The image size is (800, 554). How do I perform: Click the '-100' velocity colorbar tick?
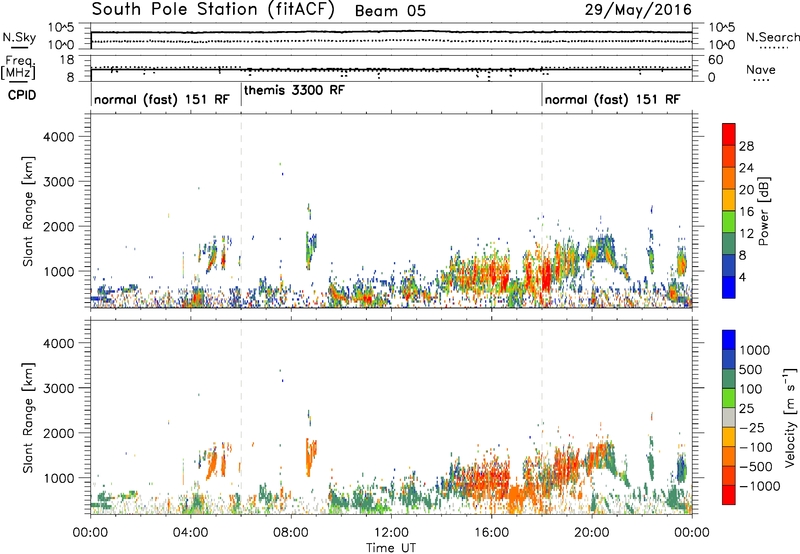756,447
